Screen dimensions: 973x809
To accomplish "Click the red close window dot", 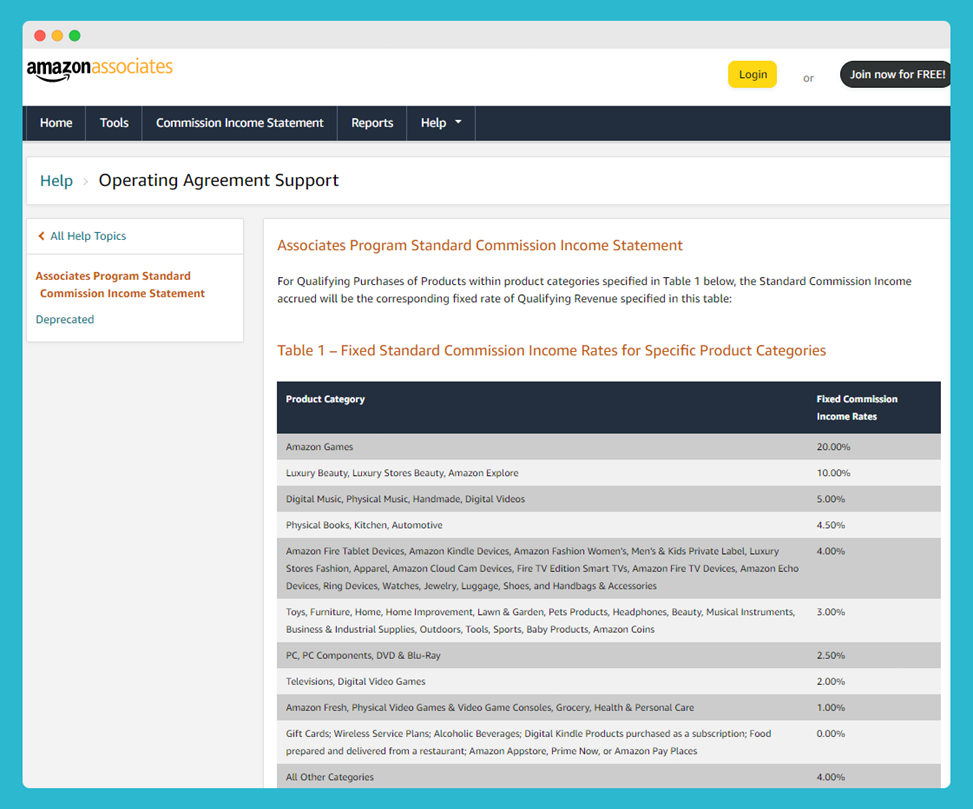I will point(40,35).
